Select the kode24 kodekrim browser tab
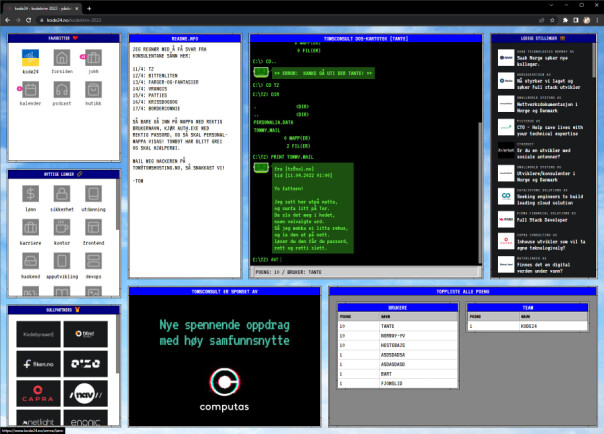Viewport: 604px width, 434px height. tap(42, 8)
